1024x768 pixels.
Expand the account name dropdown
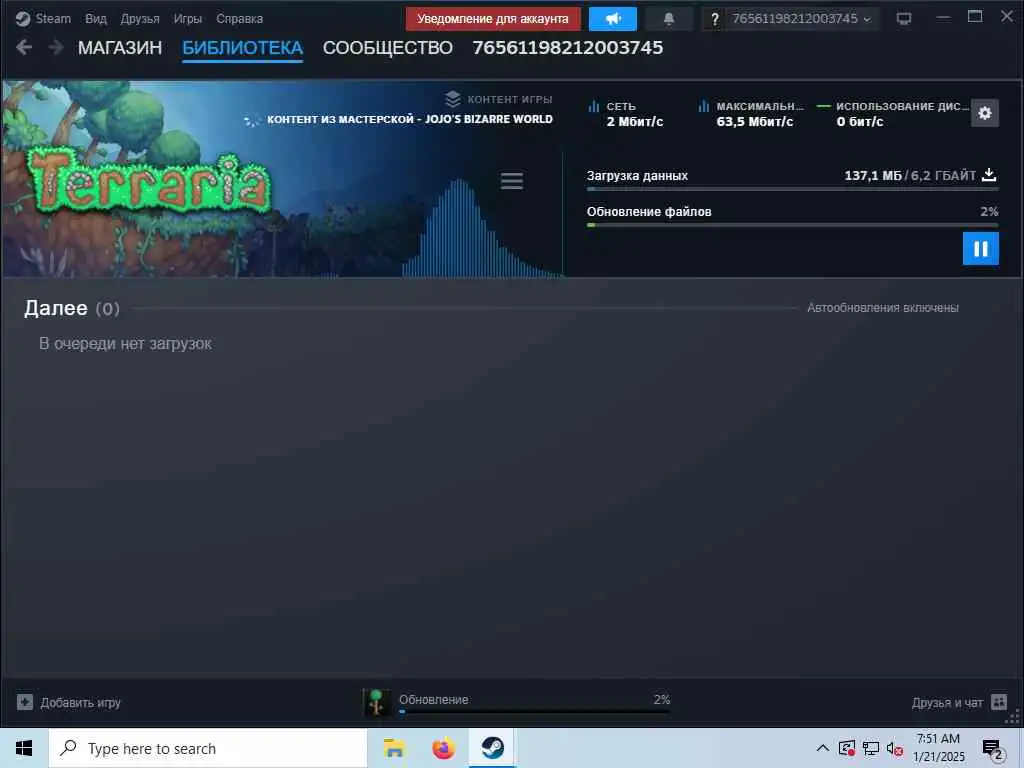pos(801,19)
